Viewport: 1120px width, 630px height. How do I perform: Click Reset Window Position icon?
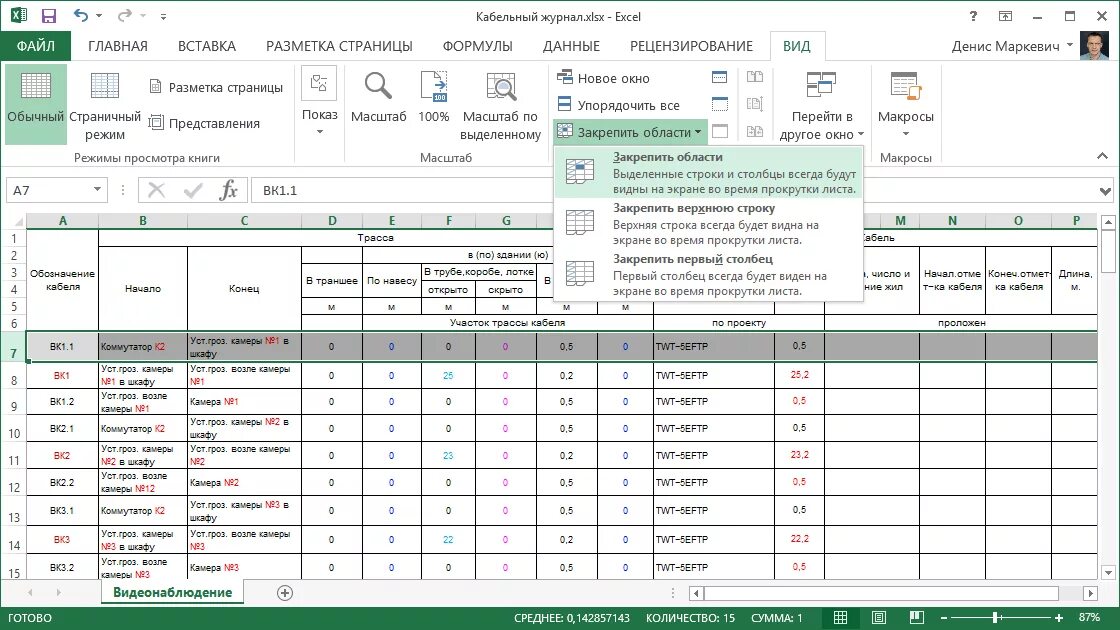pos(755,131)
